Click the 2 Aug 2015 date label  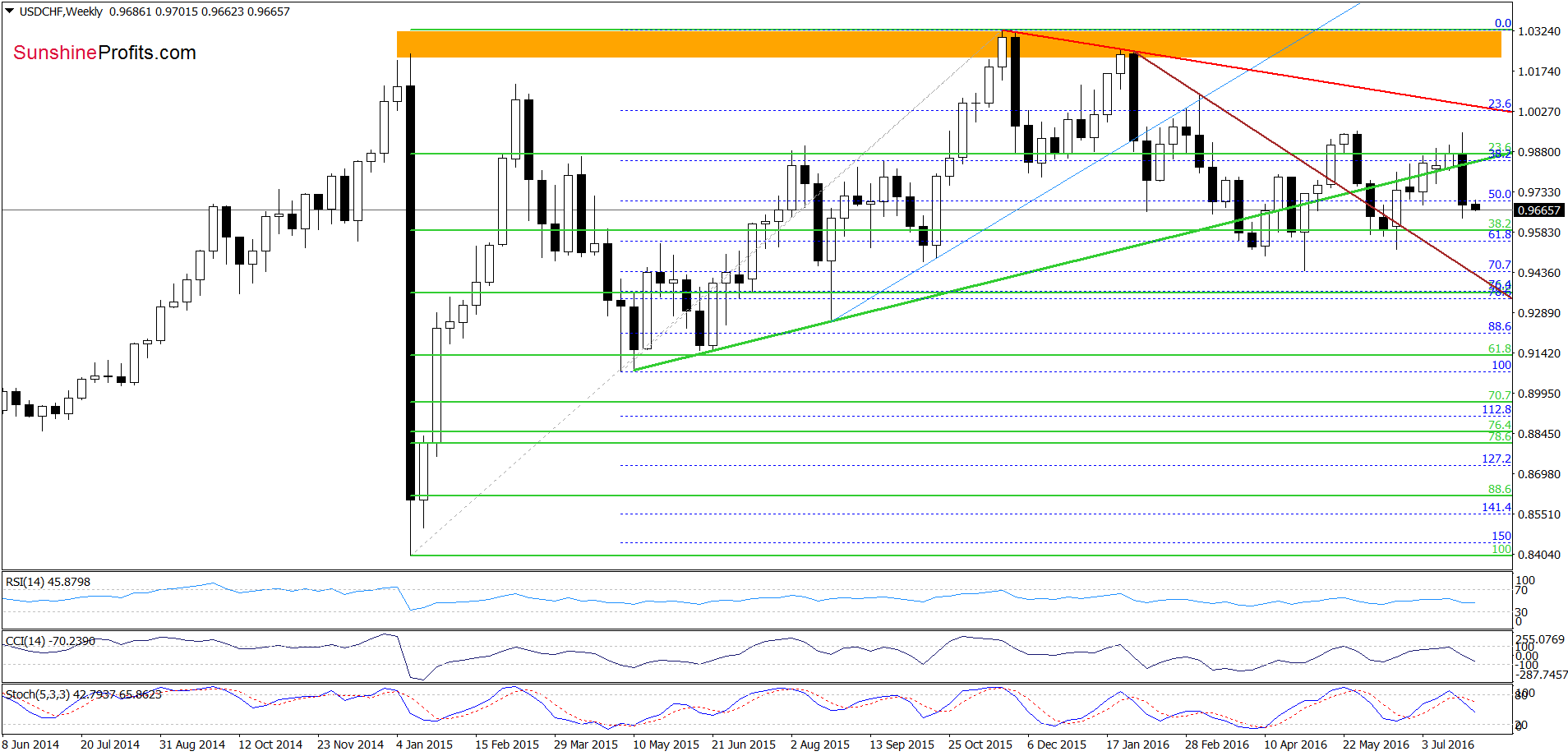(820, 744)
